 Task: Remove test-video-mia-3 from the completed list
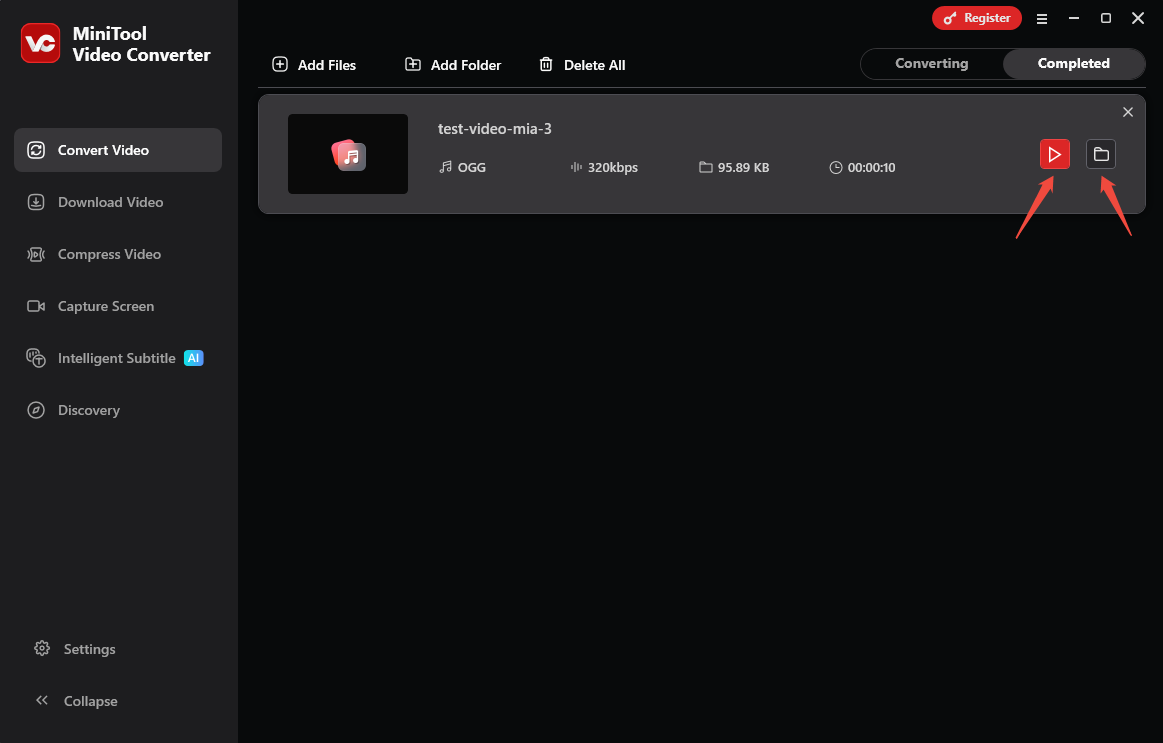1128,112
